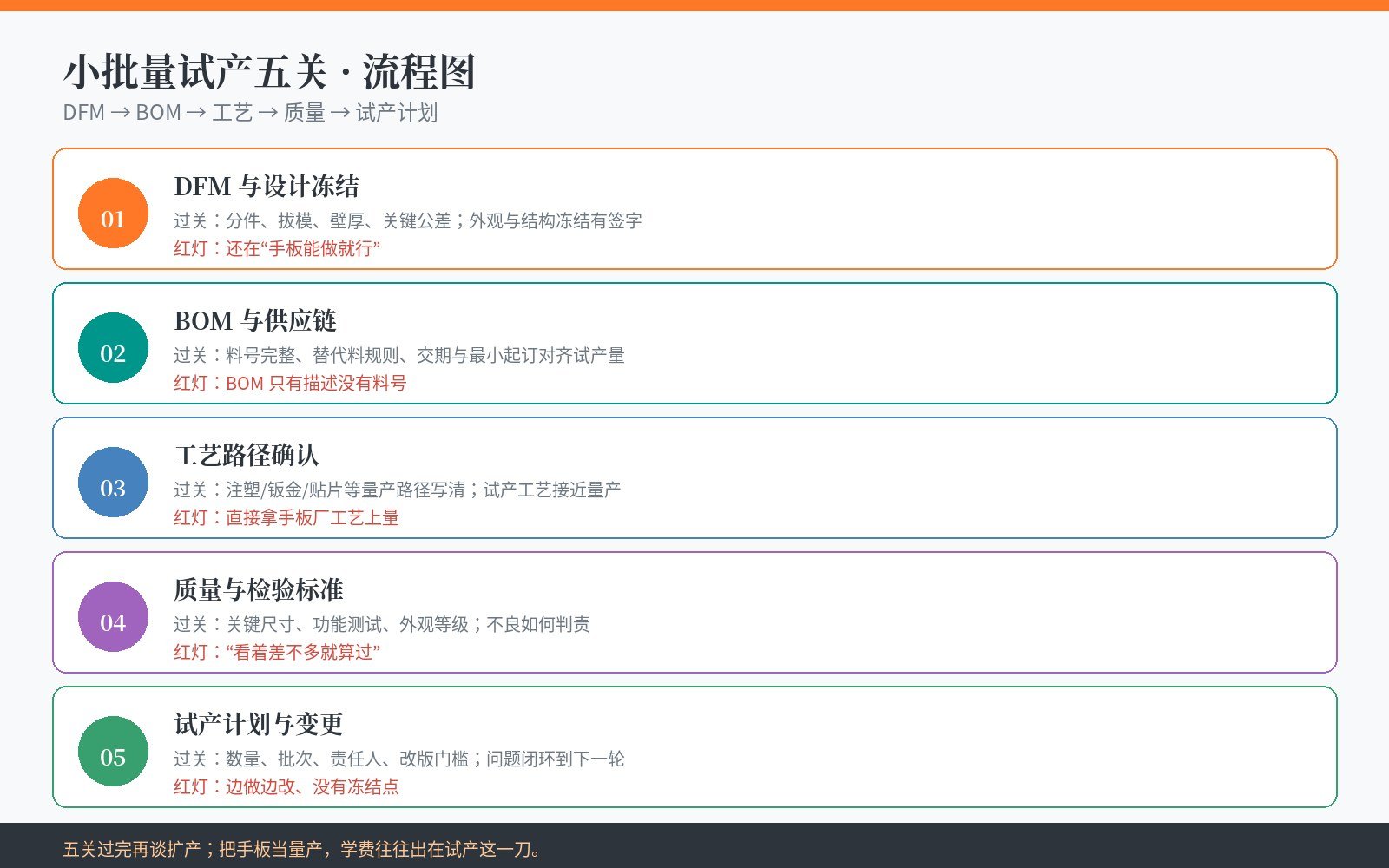The height and width of the screenshot is (868, 1389).
Task: Click the red text 边做边改、没有冻结点
Action: (313, 786)
